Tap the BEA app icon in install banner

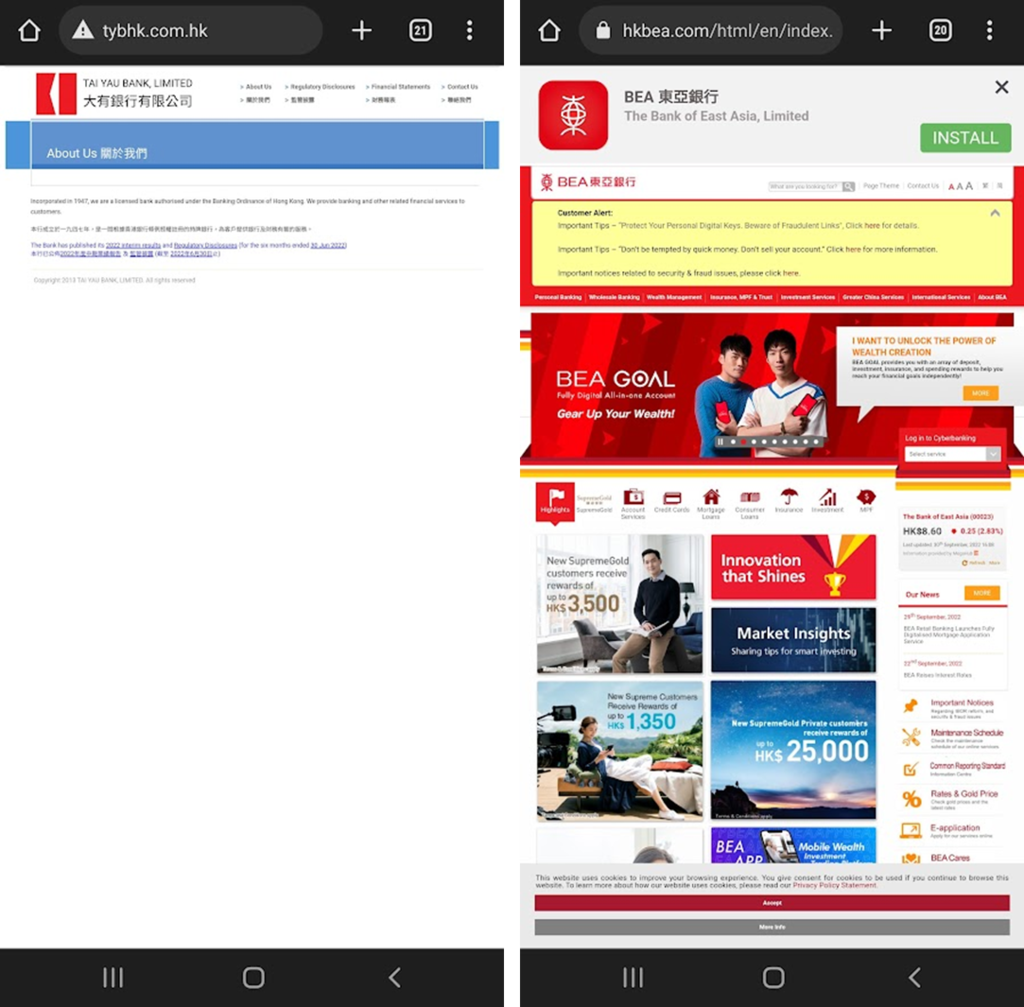point(573,115)
